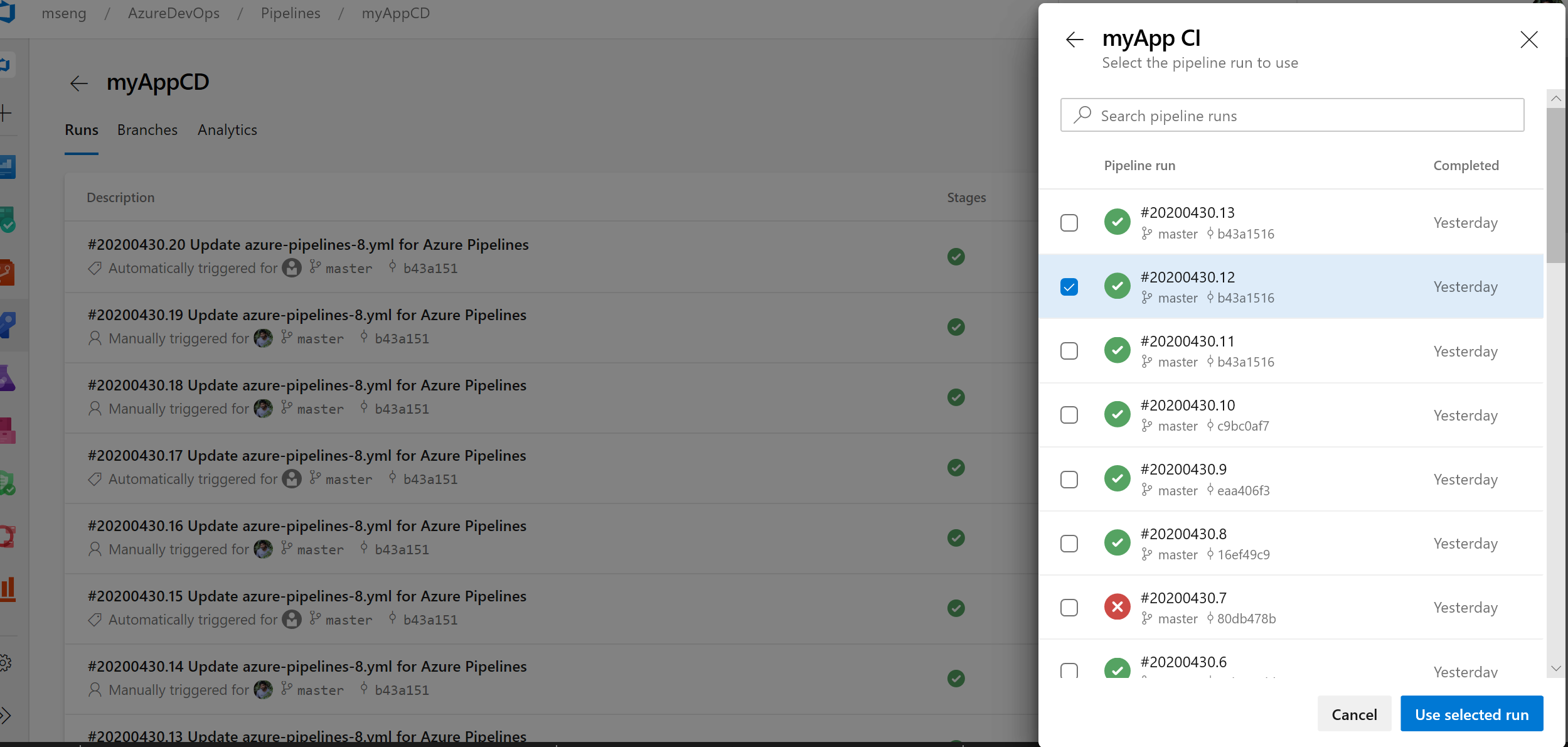Viewport: 1568px width, 747px height.
Task: Switch to the Branches tab
Action: tap(147, 129)
